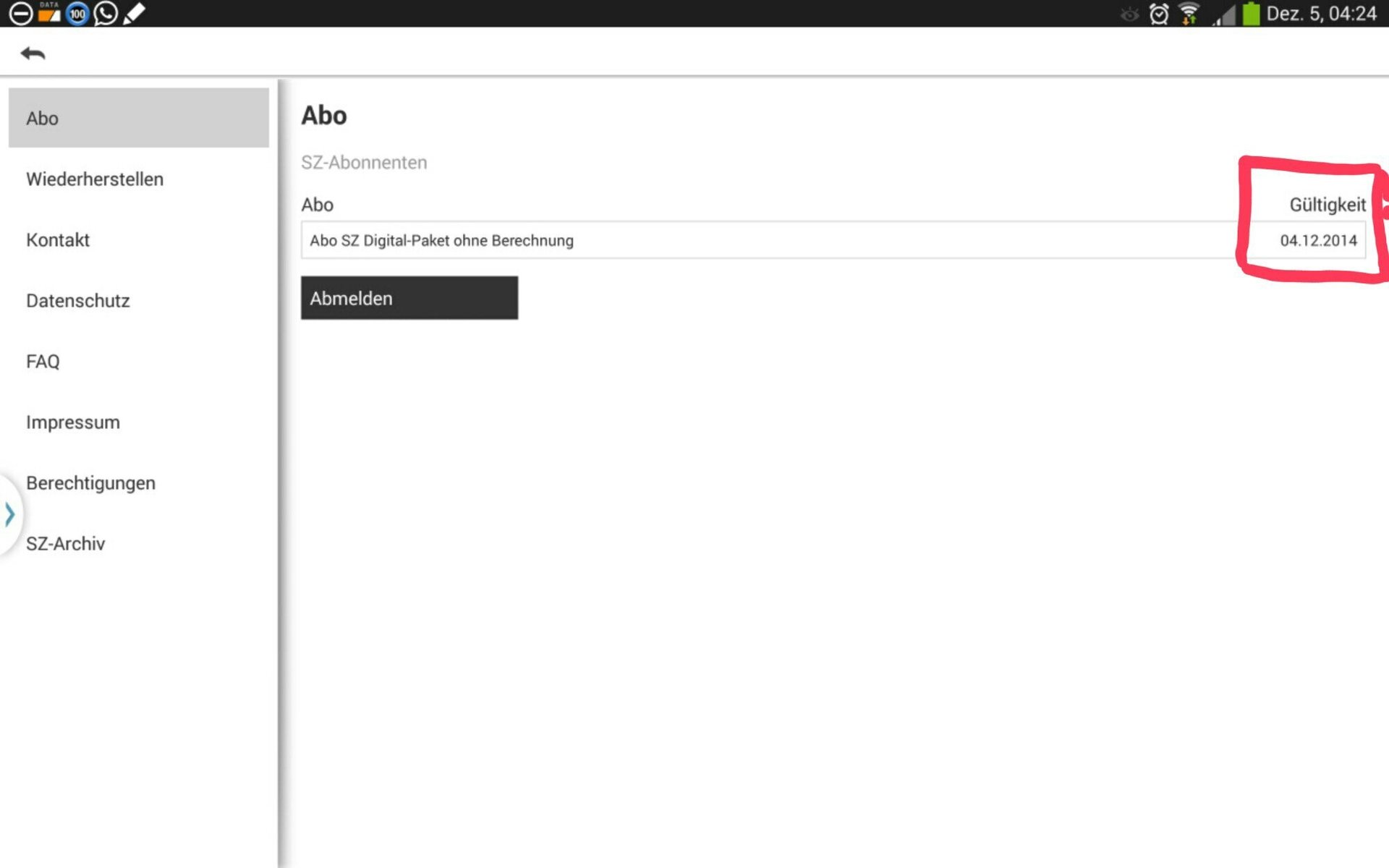The image size is (1389, 868).
Task: Go to Kontakt section
Action: tap(58, 239)
